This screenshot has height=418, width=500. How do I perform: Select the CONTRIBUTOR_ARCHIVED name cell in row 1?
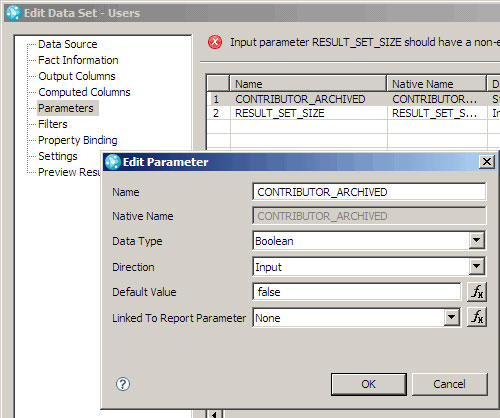coord(309,99)
